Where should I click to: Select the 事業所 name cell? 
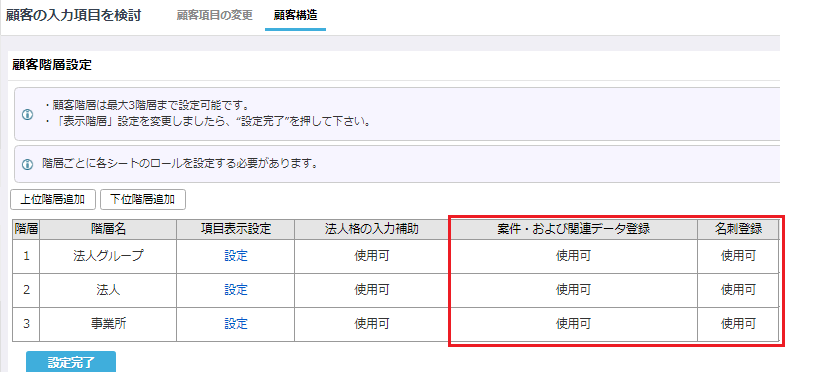click(108, 324)
